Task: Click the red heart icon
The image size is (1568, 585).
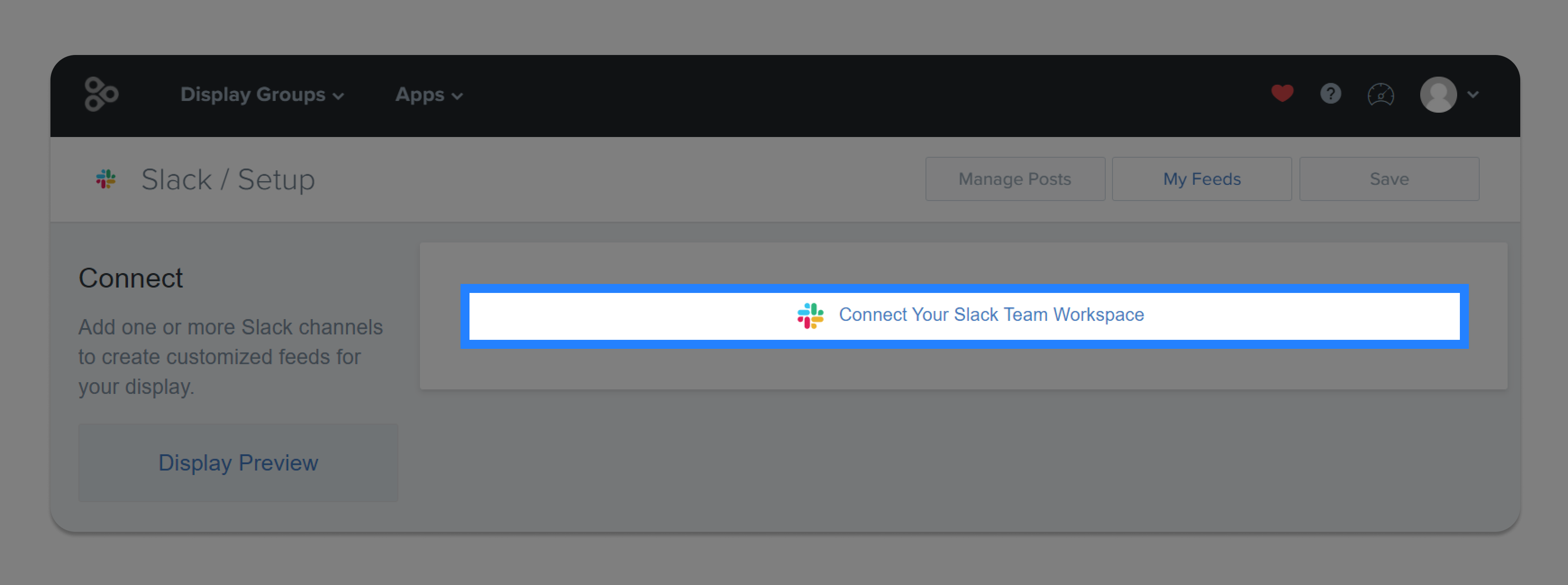Action: pos(1282,94)
